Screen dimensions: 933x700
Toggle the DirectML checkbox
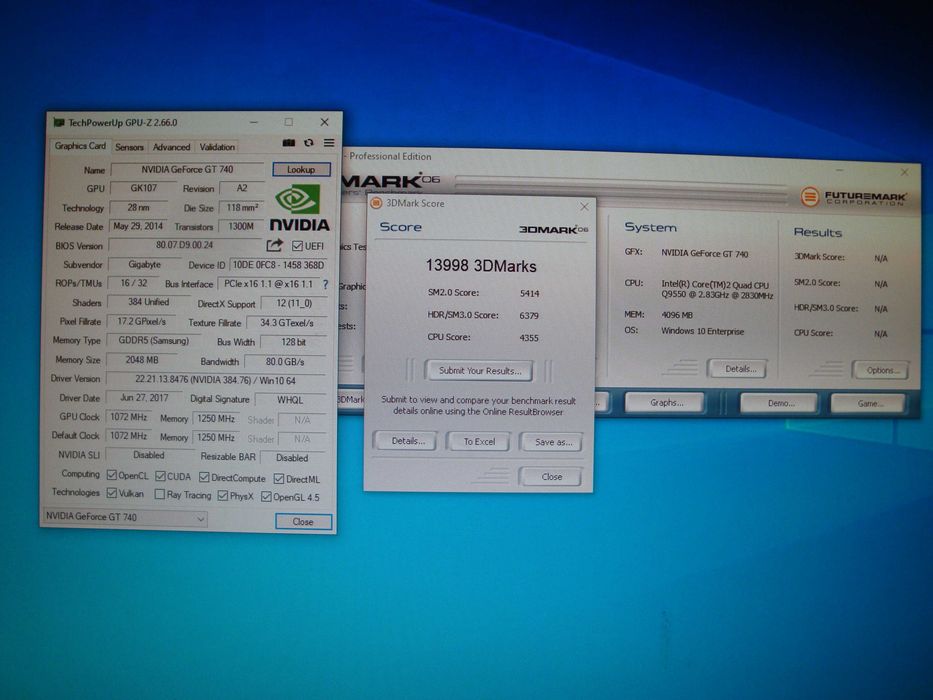(x=278, y=479)
